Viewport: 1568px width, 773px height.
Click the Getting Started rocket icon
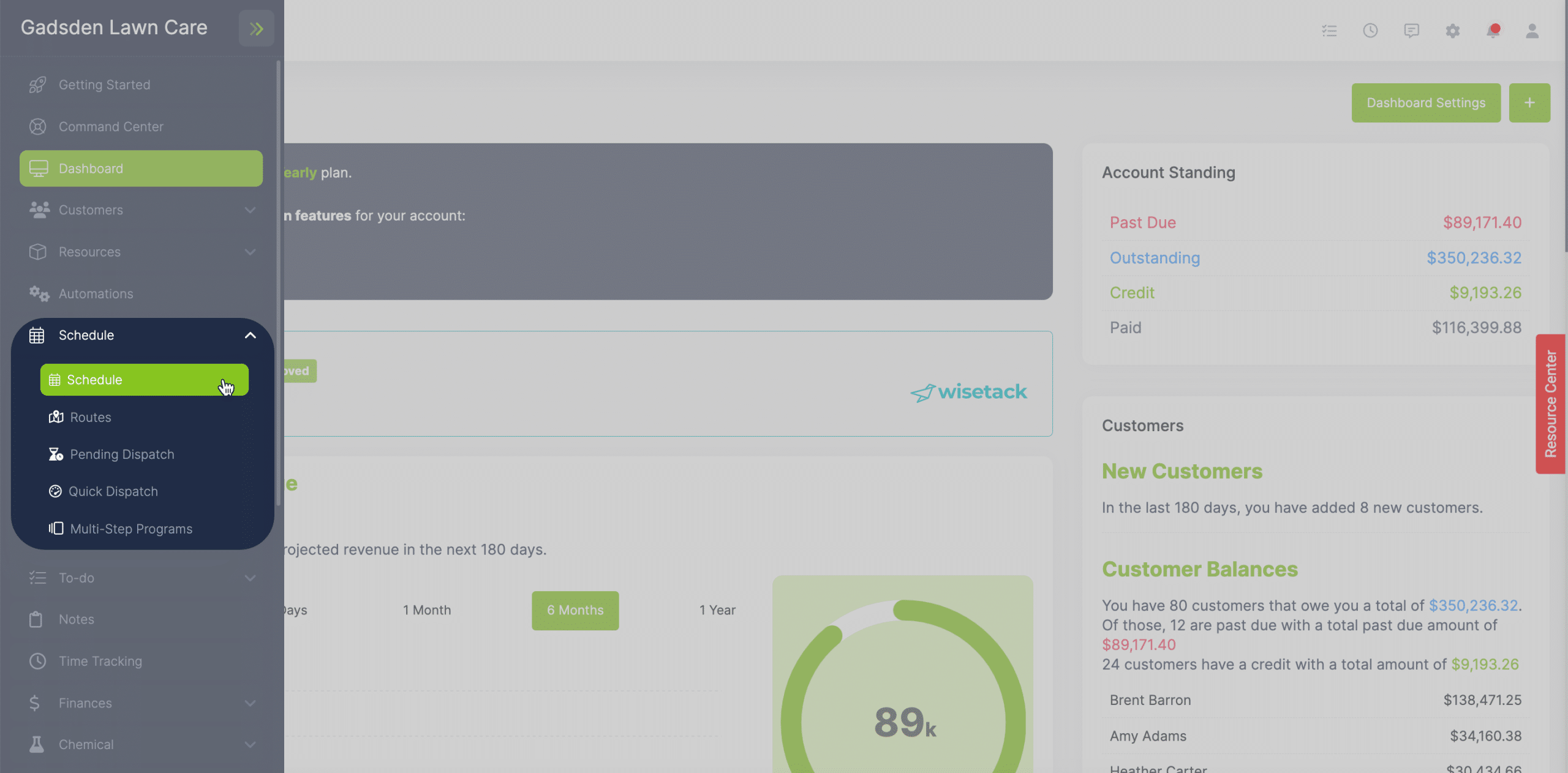(37, 85)
